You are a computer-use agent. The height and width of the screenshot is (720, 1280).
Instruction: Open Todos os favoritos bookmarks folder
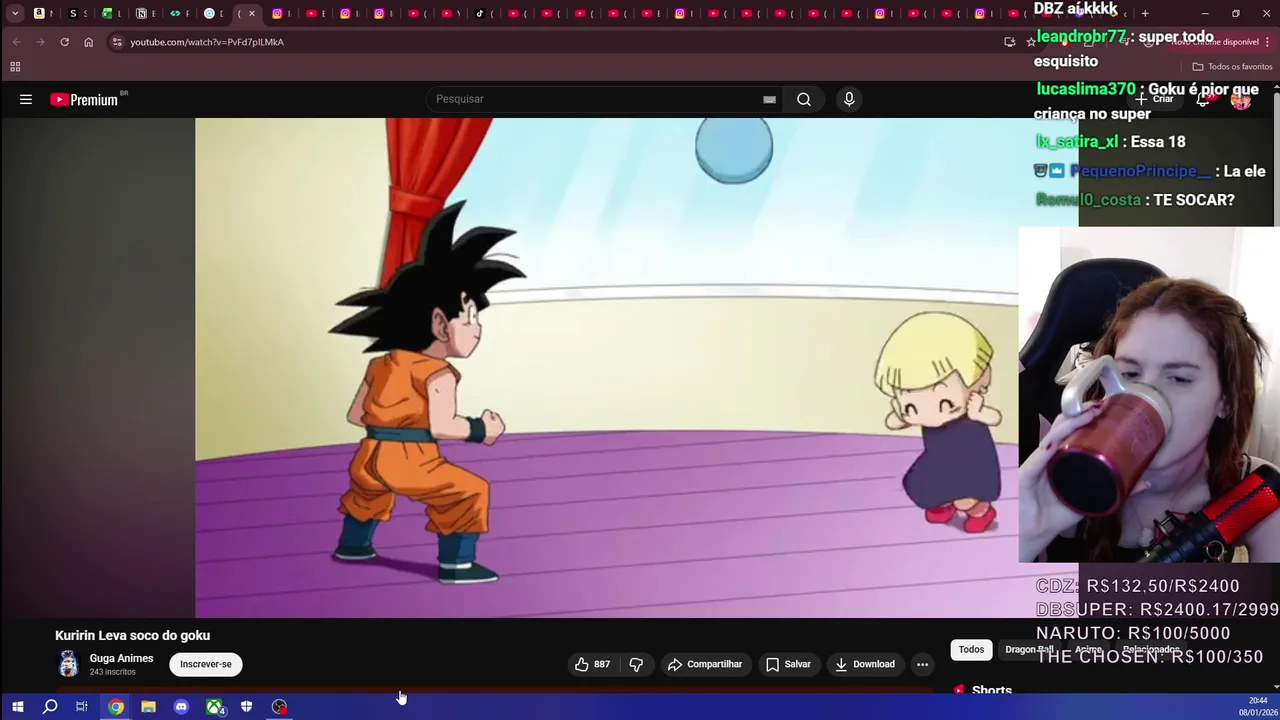point(1232,67)
